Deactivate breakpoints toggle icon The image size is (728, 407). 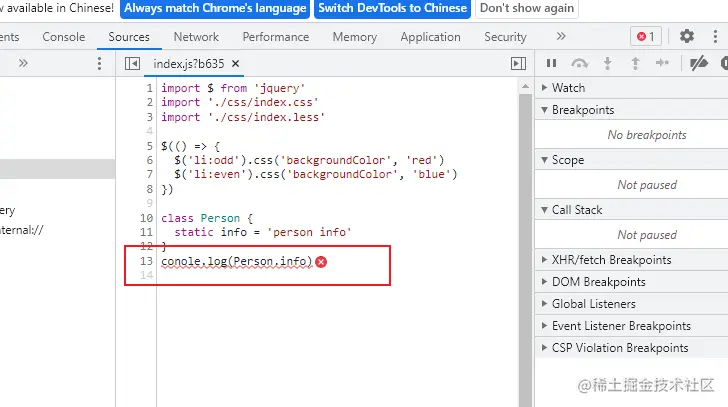point(698,63)
